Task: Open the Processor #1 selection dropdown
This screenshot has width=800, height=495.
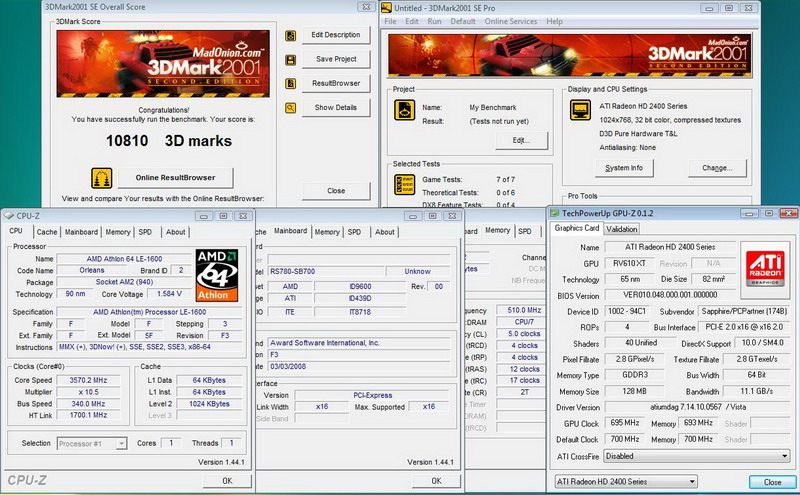Action: (92, 443)
